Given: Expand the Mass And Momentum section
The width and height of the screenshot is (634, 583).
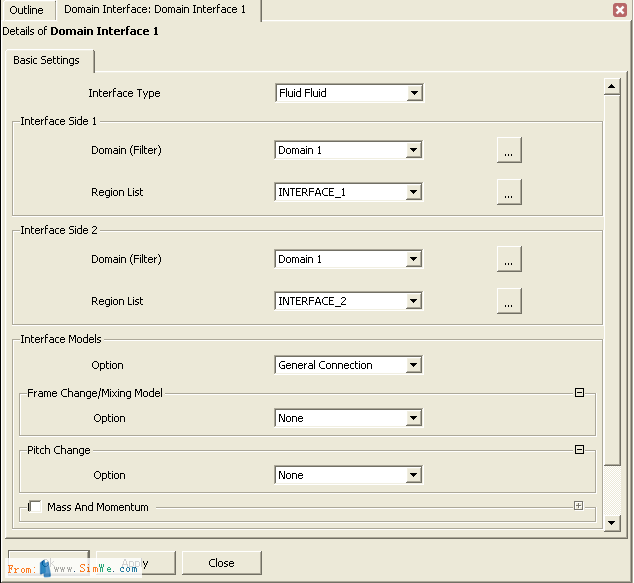Looking at the screenshot, I should (x=578, y=506).
